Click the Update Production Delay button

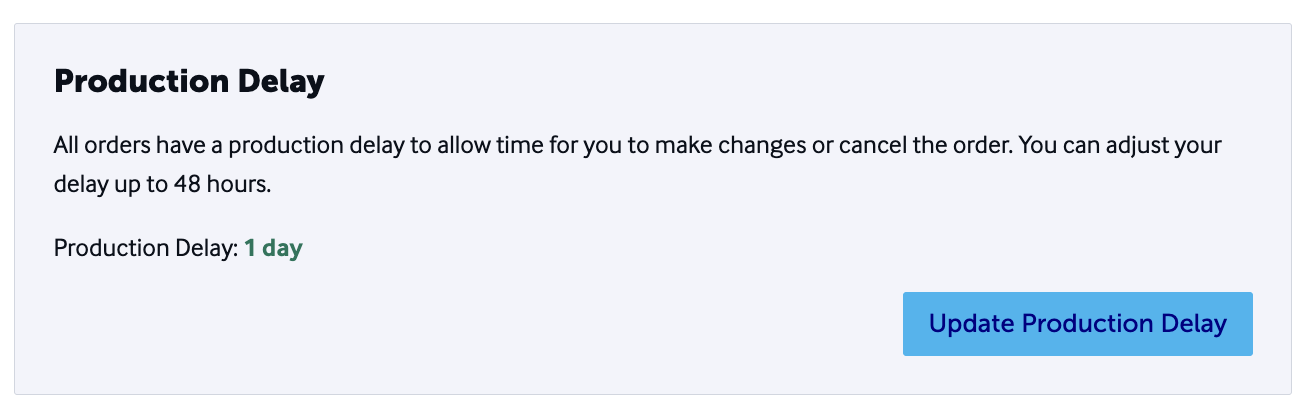[1077, 324]
